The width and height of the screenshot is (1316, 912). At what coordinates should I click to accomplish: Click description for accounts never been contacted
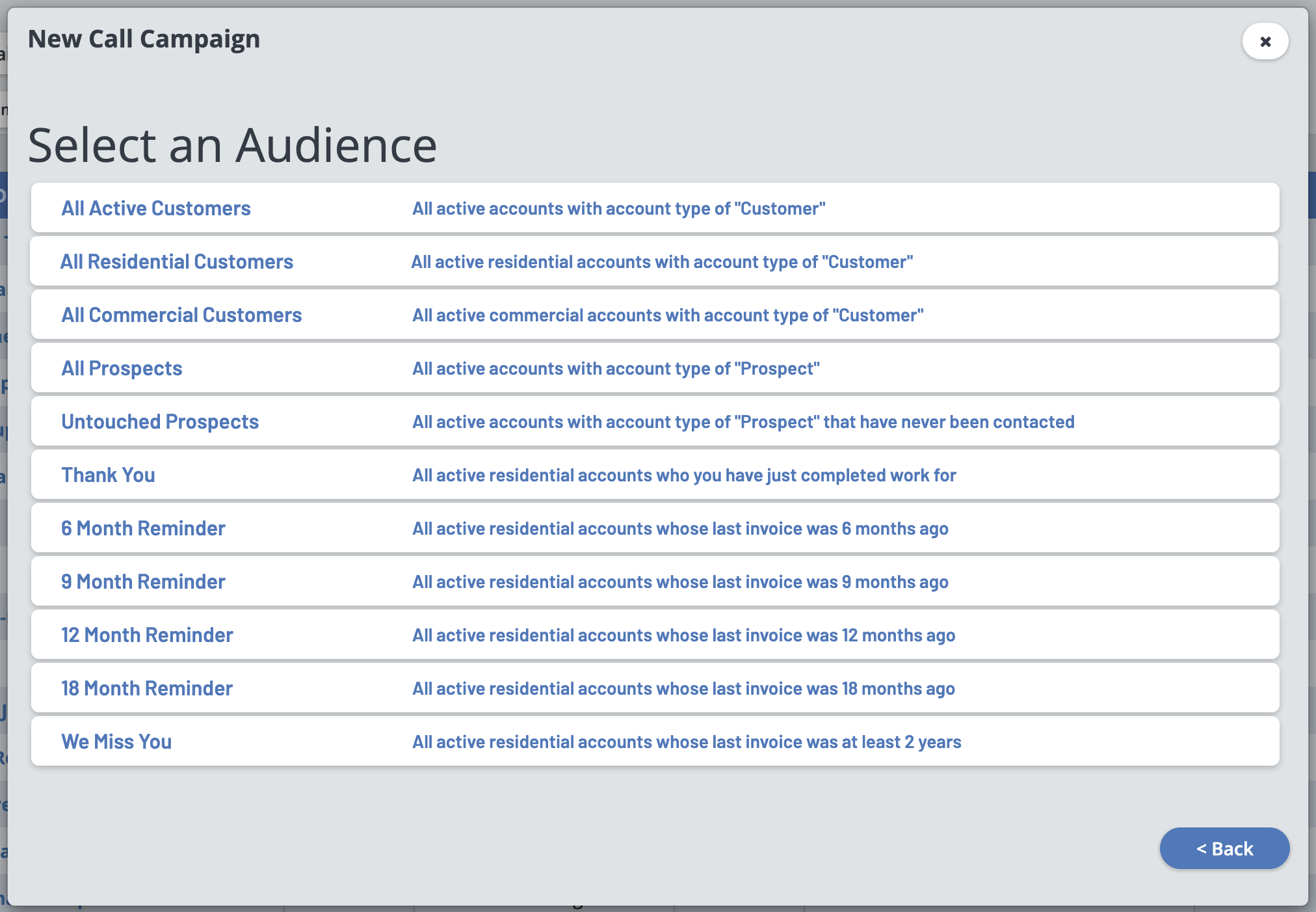(743, 422)
